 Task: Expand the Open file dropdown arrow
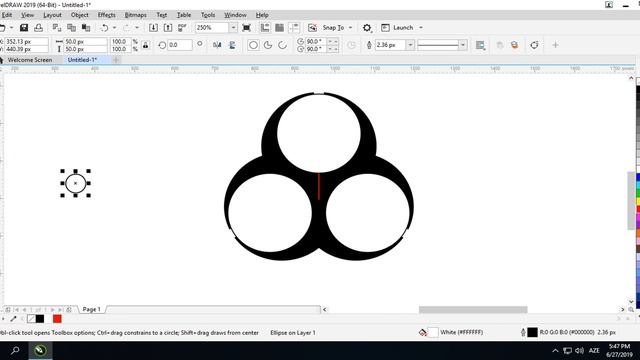pyautogui.click(x=11, y=28)
